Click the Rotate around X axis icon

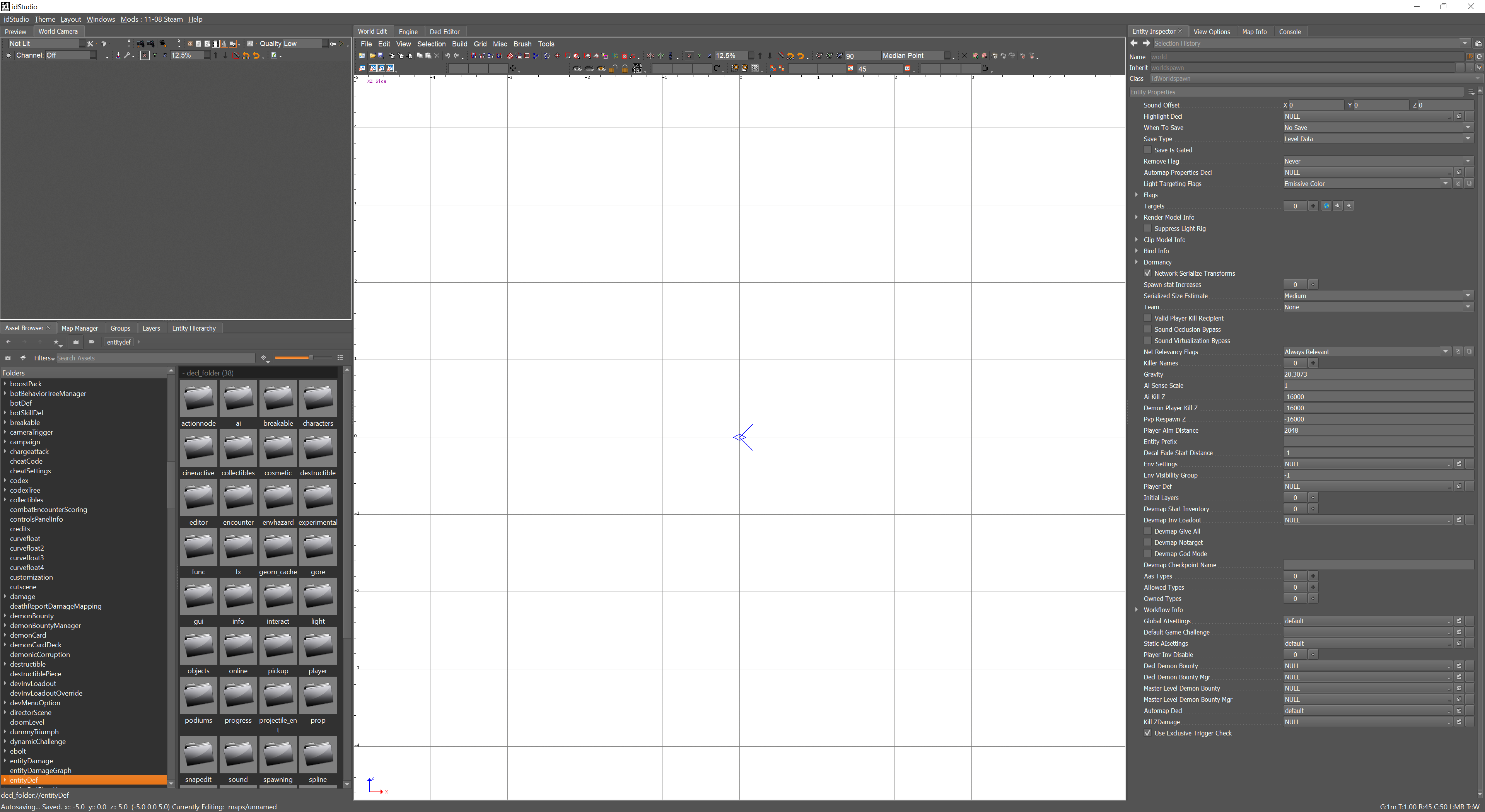[x=820, y=56]
